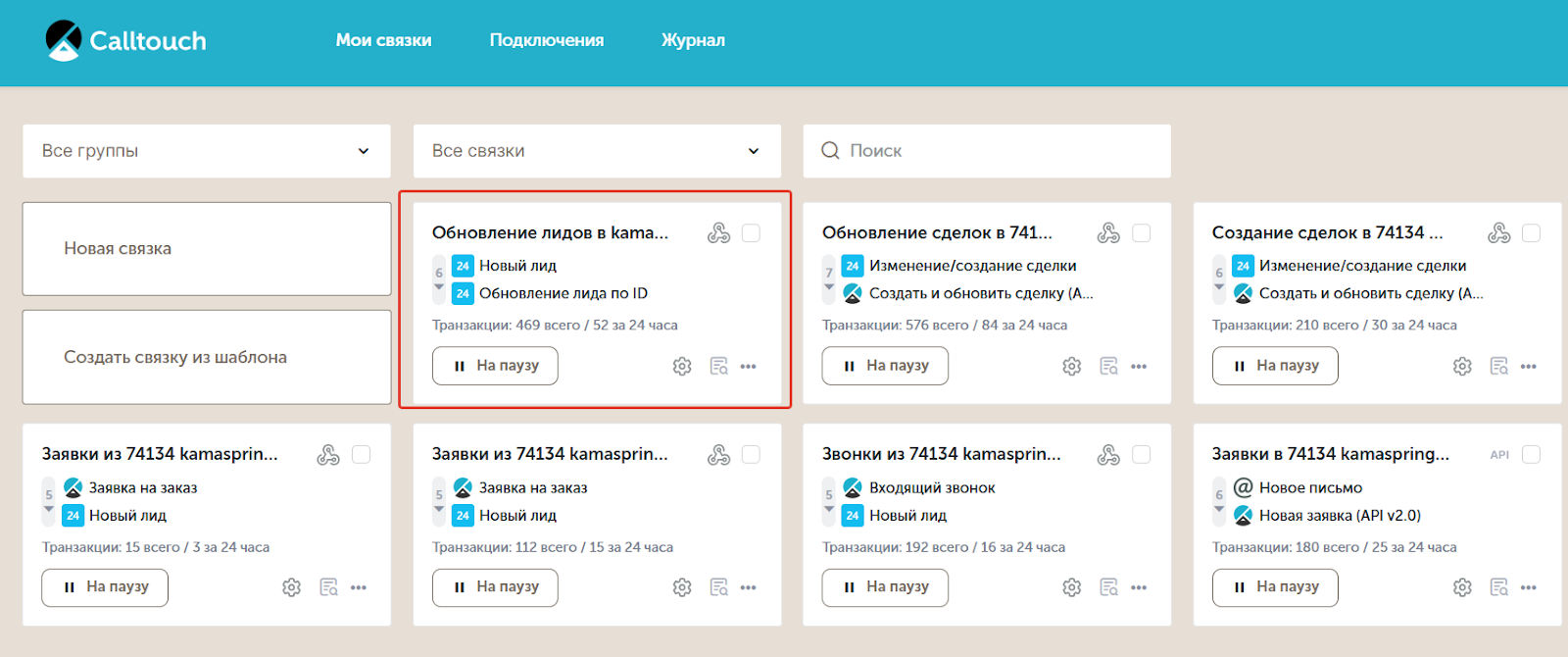This screenshot has height=657, width=1568.
Task: Open log icon on Обновление сделок card
Action: [x=1108, y=366]
